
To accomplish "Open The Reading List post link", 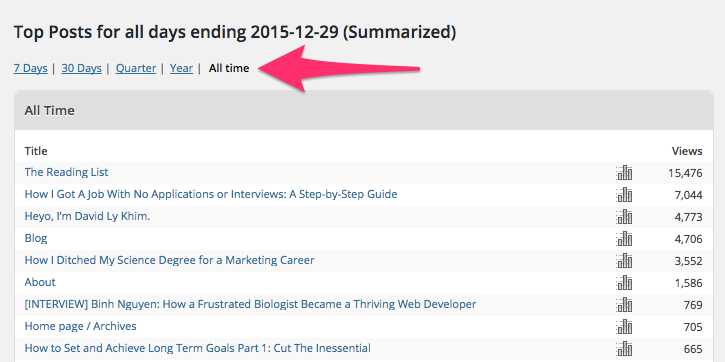I will 67,172.
